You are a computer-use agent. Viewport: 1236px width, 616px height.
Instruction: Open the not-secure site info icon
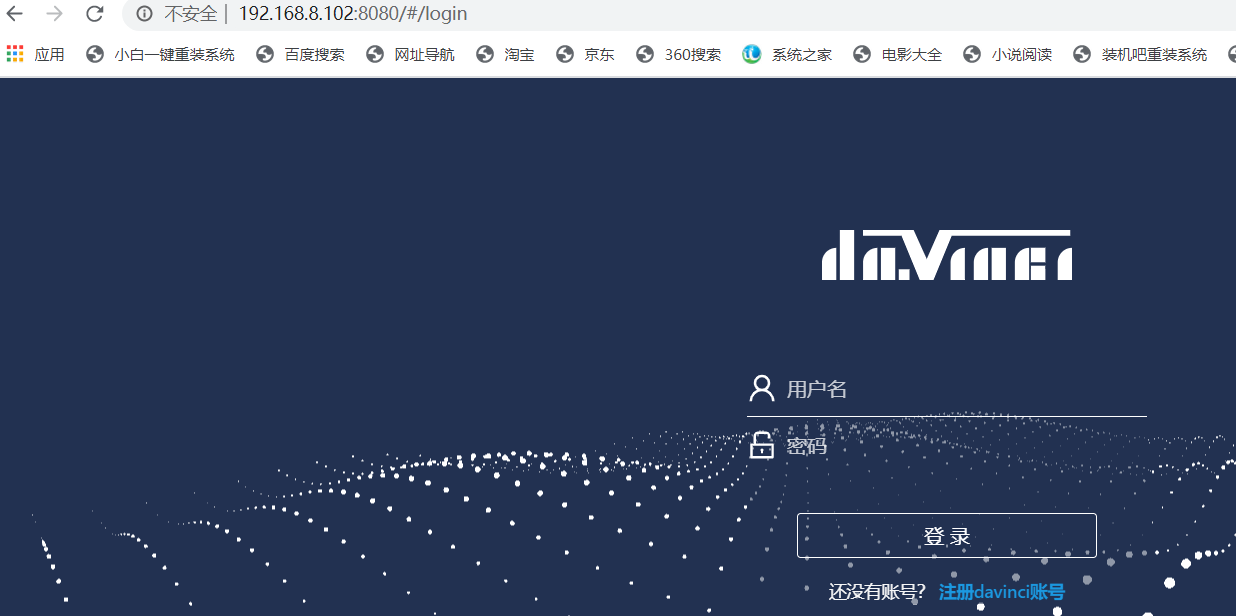[144, 14]
